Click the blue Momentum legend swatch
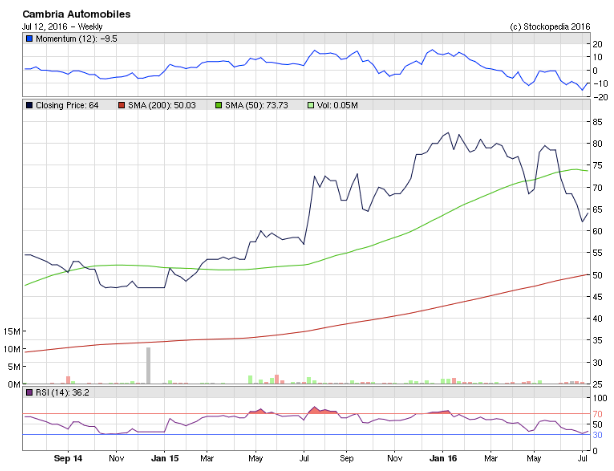Screen dimensions: 614x471 (x=29, y=39)
